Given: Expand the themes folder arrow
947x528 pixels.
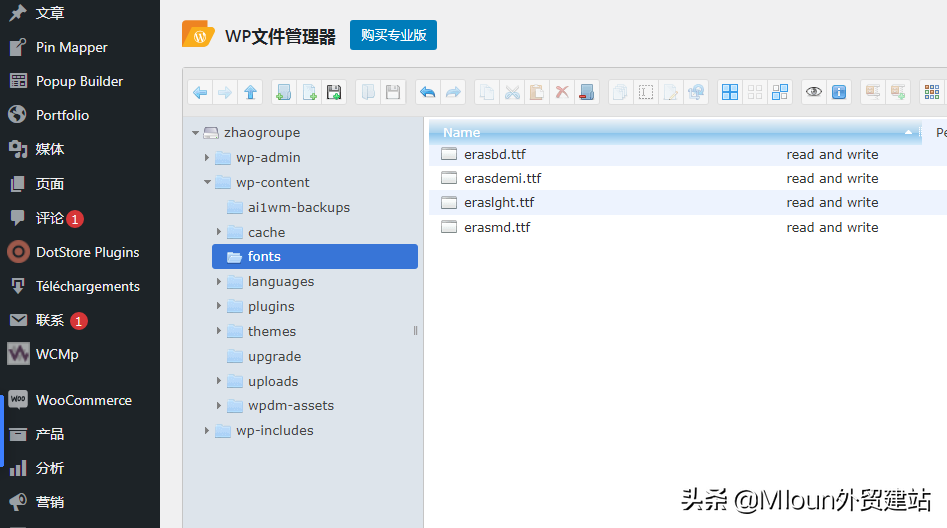Looking at the screenshot, I should 219,331.
